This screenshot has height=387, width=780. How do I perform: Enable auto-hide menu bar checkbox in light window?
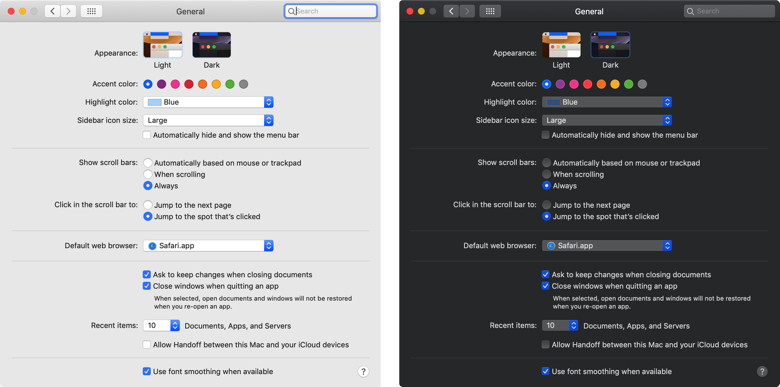(147, 135)
